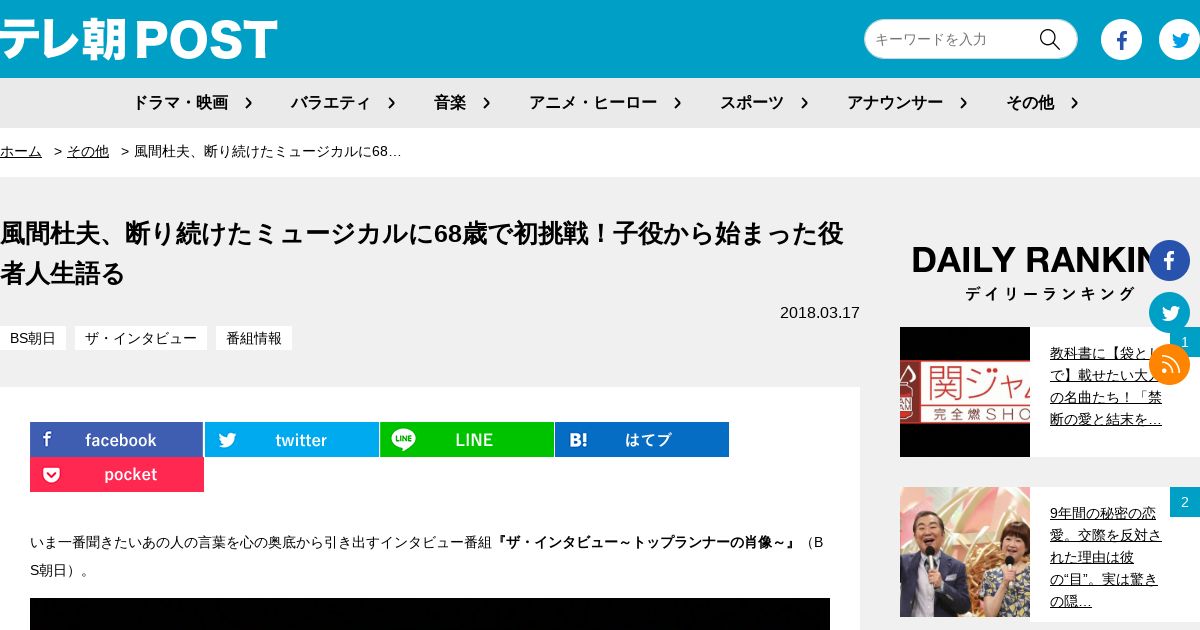Click the BS朝日 tag
The image size is (1200, 630).
[x=33, y=338]
